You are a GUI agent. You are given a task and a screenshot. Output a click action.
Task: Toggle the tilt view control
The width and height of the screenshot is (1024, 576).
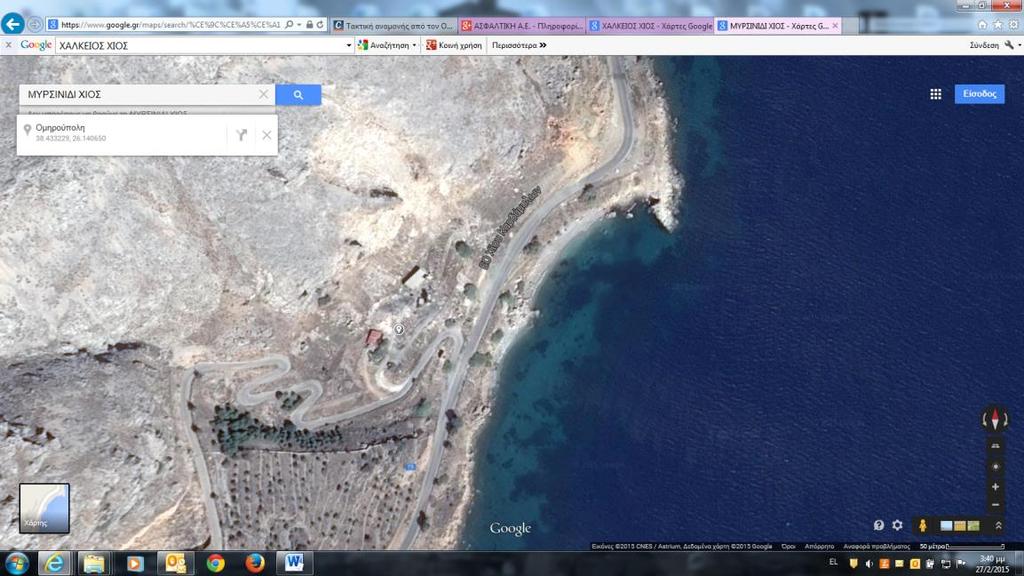995,446
